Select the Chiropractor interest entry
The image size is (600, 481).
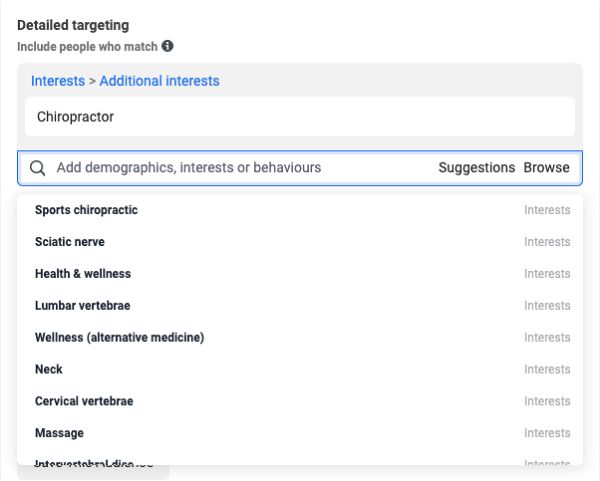(x=300, y=117)
